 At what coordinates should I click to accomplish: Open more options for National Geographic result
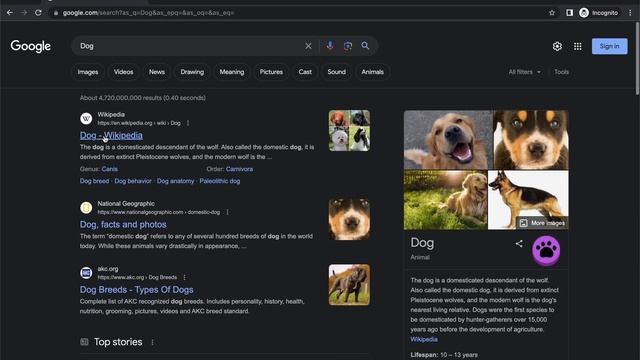(x=227, y=212)
